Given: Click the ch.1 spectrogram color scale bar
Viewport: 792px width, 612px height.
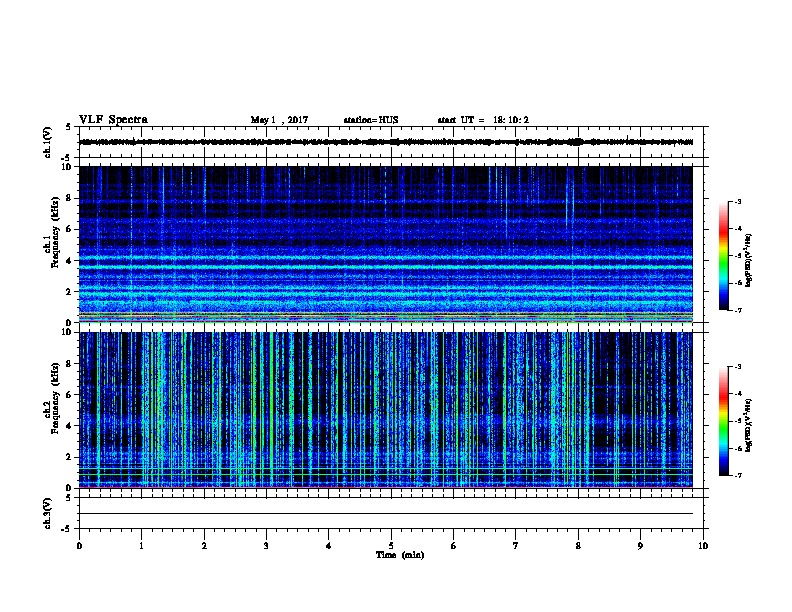Looking at the screenshot, I should pos(724,256).
